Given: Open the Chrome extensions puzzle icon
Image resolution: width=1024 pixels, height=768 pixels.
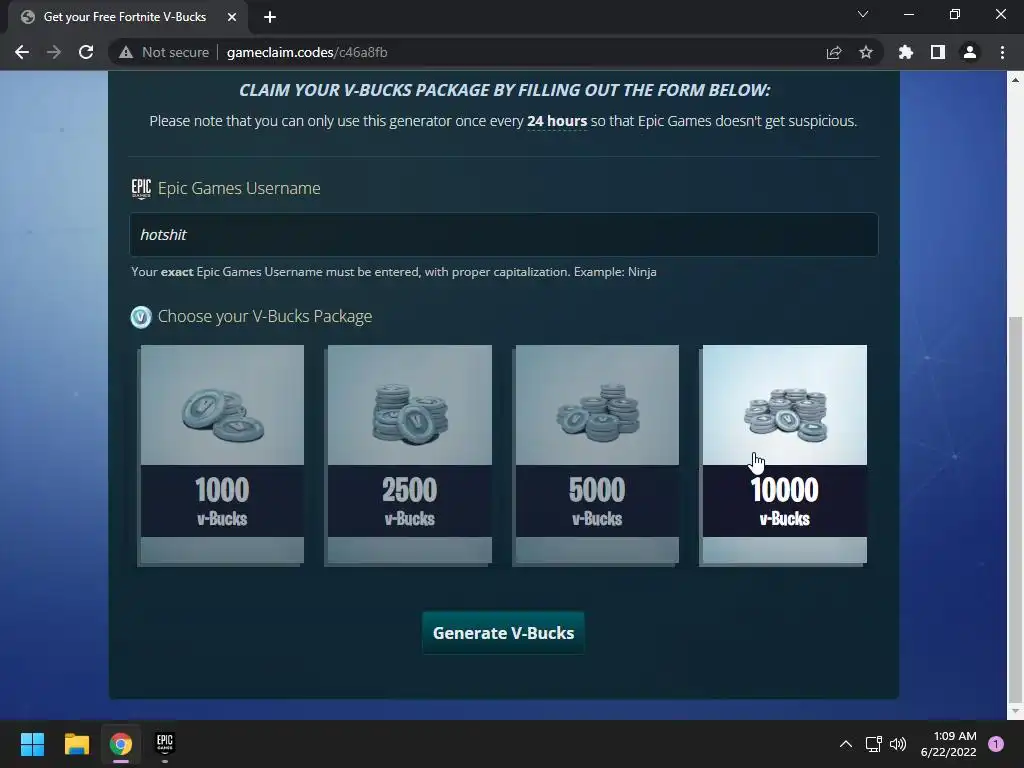Looking at the screenshot, I should point(906,52).
